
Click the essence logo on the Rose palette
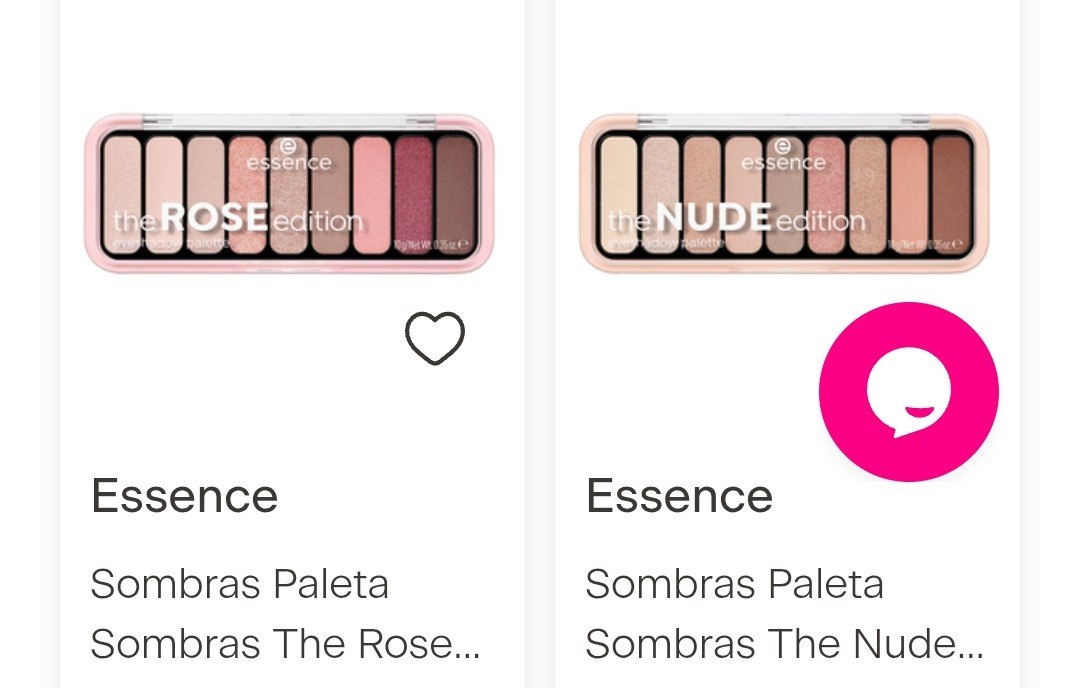click(288, 156)
